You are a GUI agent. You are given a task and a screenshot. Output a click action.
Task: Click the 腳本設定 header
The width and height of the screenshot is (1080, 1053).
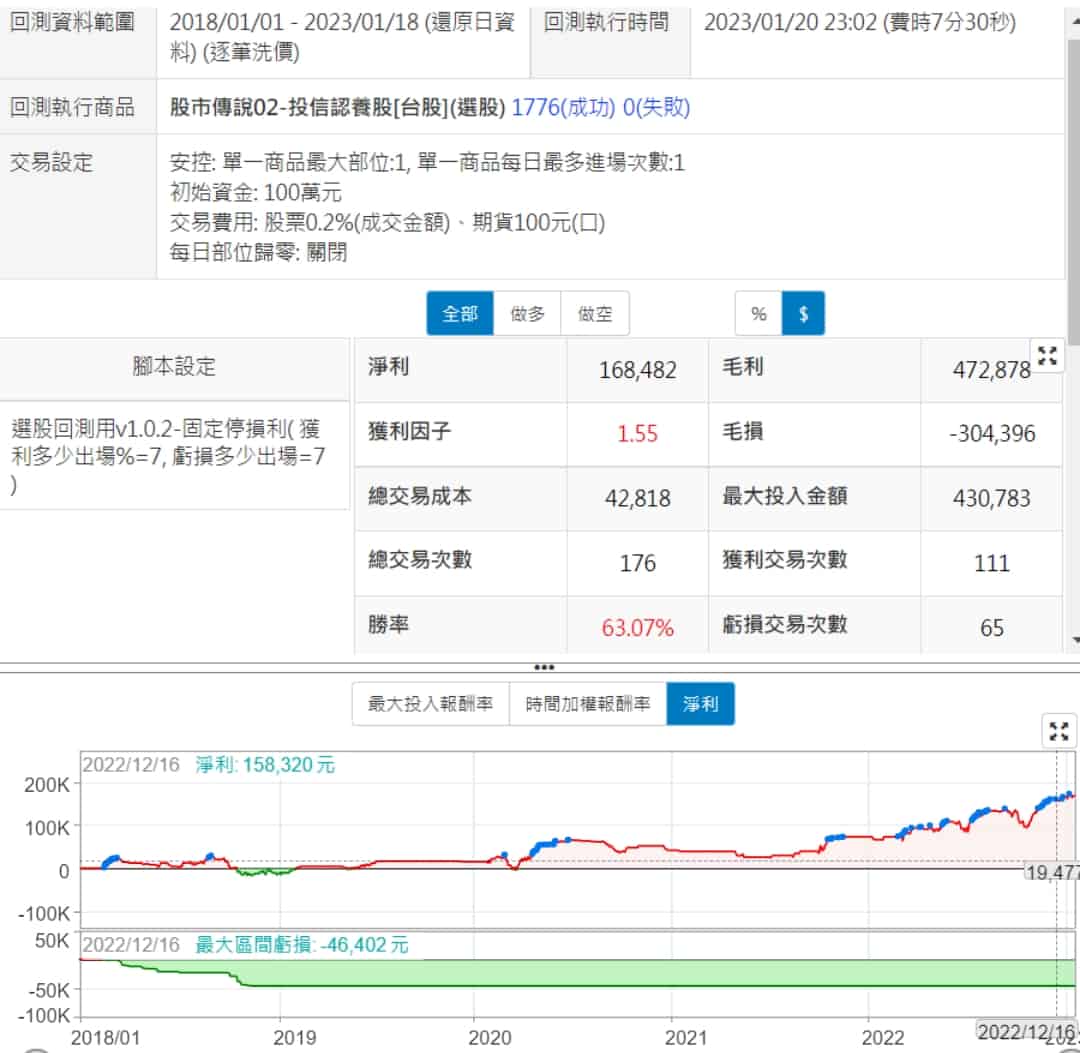point(174,366)
